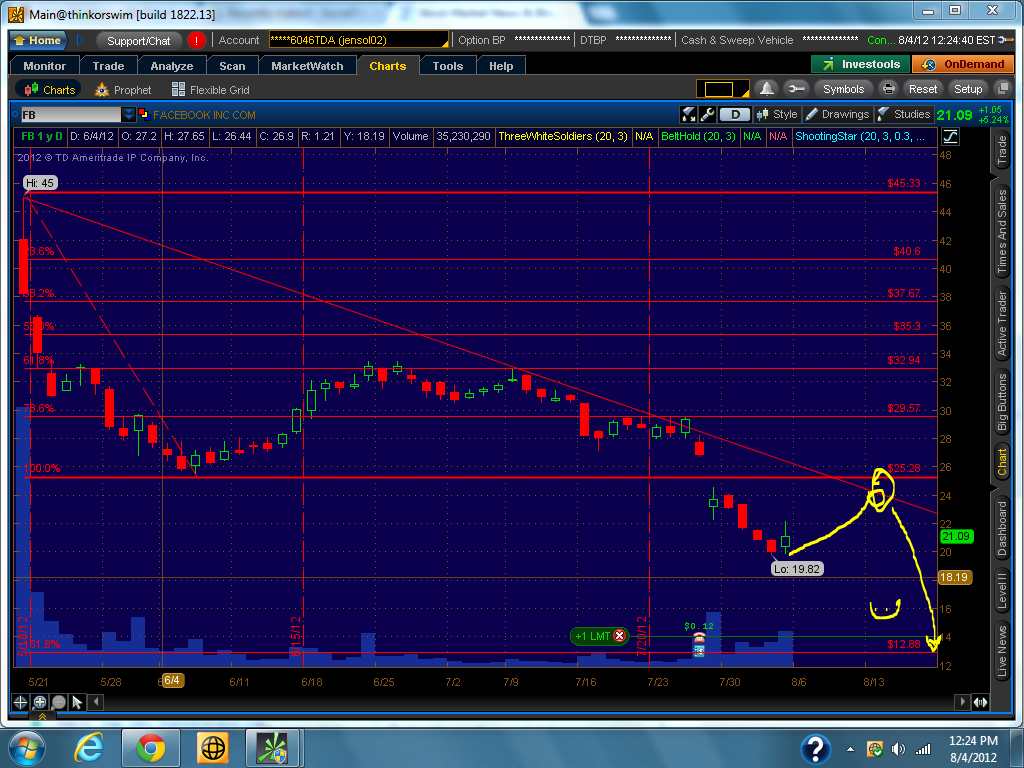
Task: Click the Reset button
Action: click(x=923, y=89)
